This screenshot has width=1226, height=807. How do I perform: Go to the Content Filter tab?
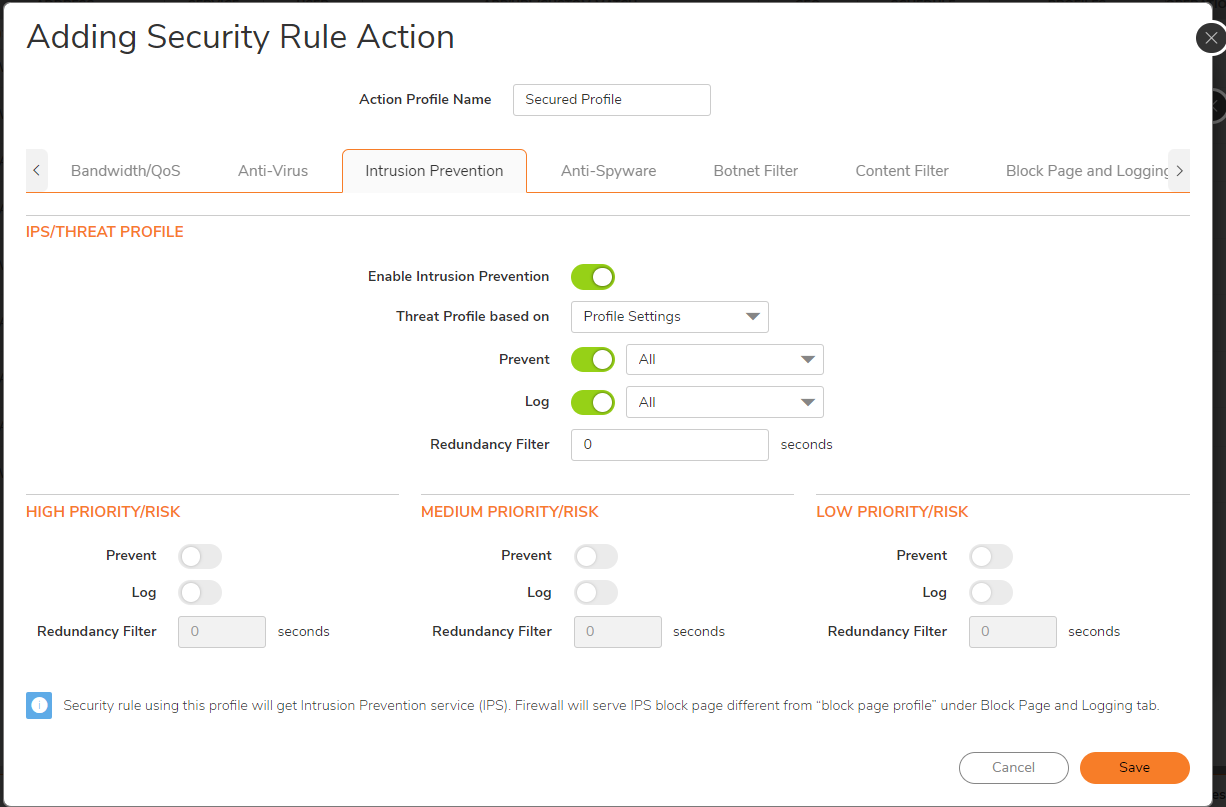(x=901, y=171)
